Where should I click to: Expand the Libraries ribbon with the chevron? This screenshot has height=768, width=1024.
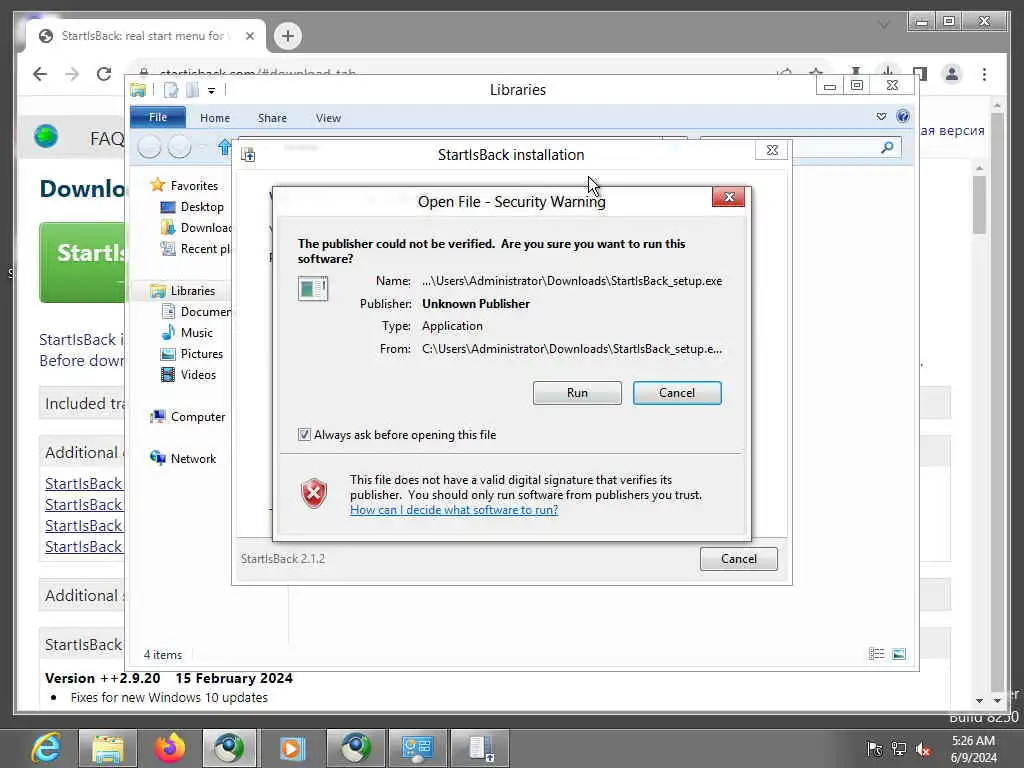point(881,117)
